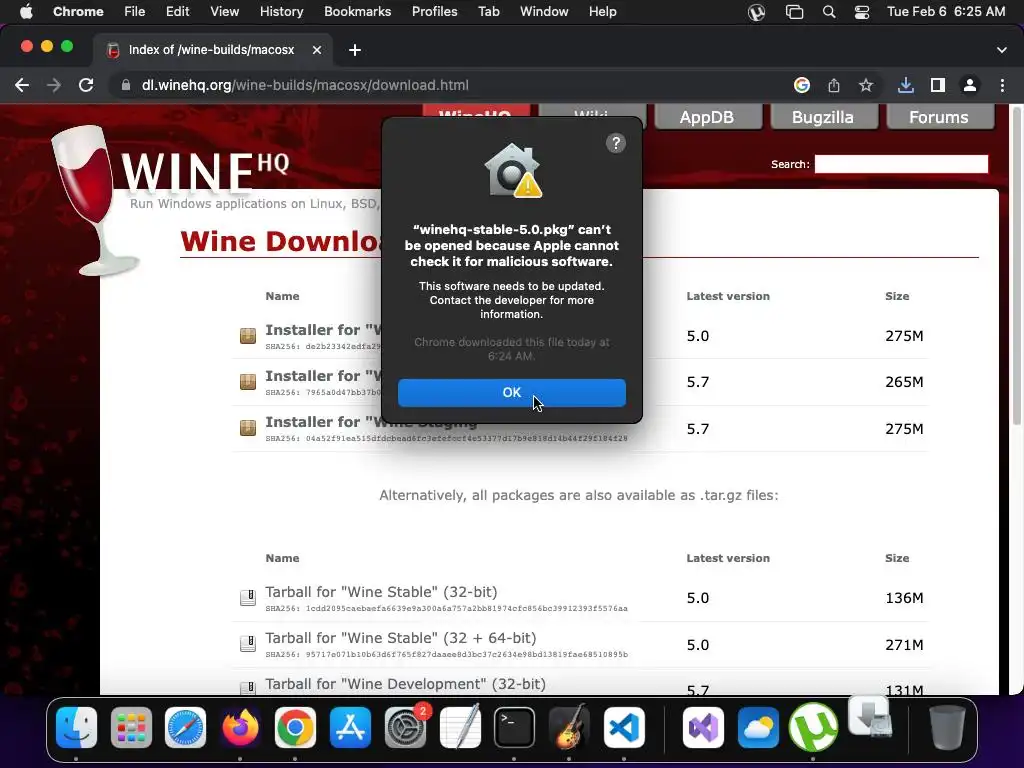The width and height of the screenshot is (1024, 768).
Task: Open System Settings from the Dock
Action: (405, 727)
